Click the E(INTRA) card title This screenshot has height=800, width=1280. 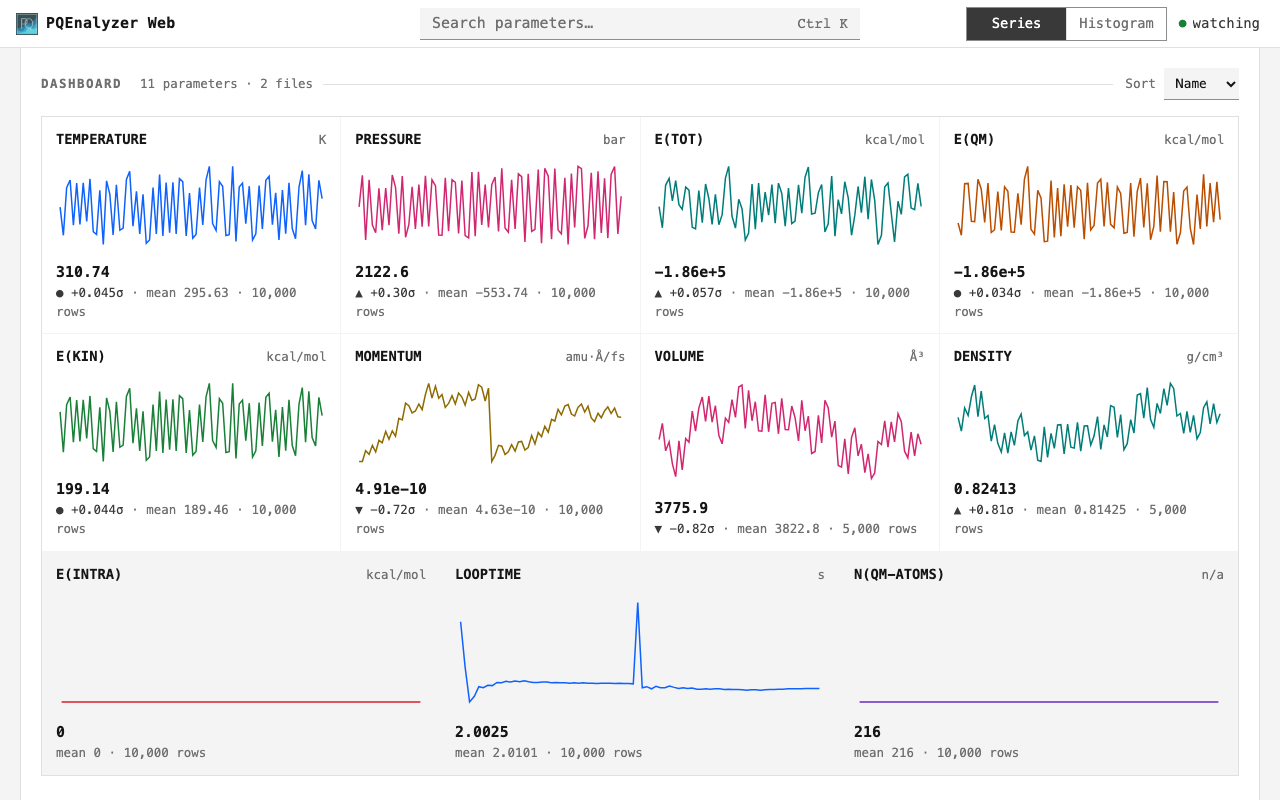pos(89,575)
